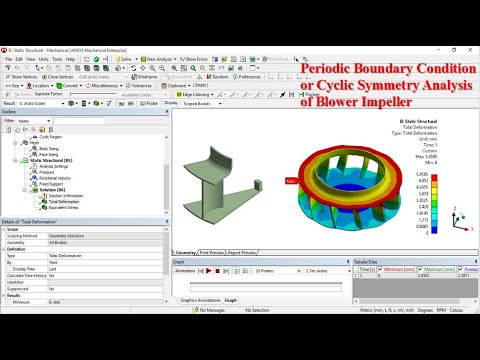
Task: Switch to Print Preview tab
Action: coord(212,253)
